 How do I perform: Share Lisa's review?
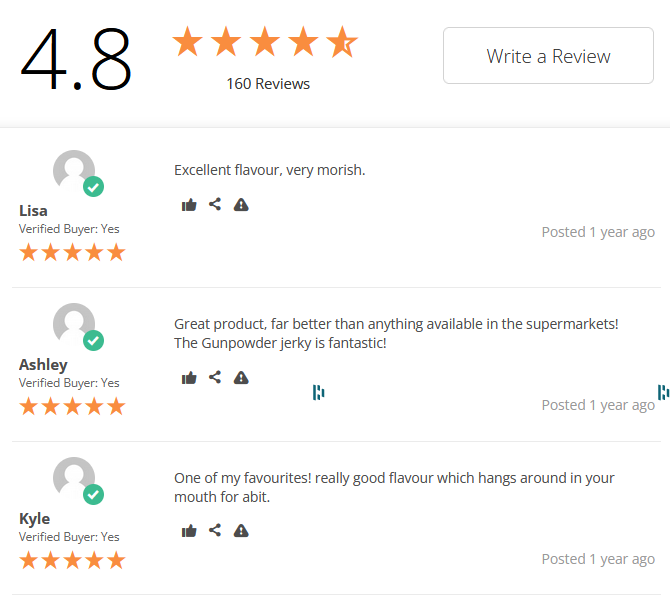point(215,204)
